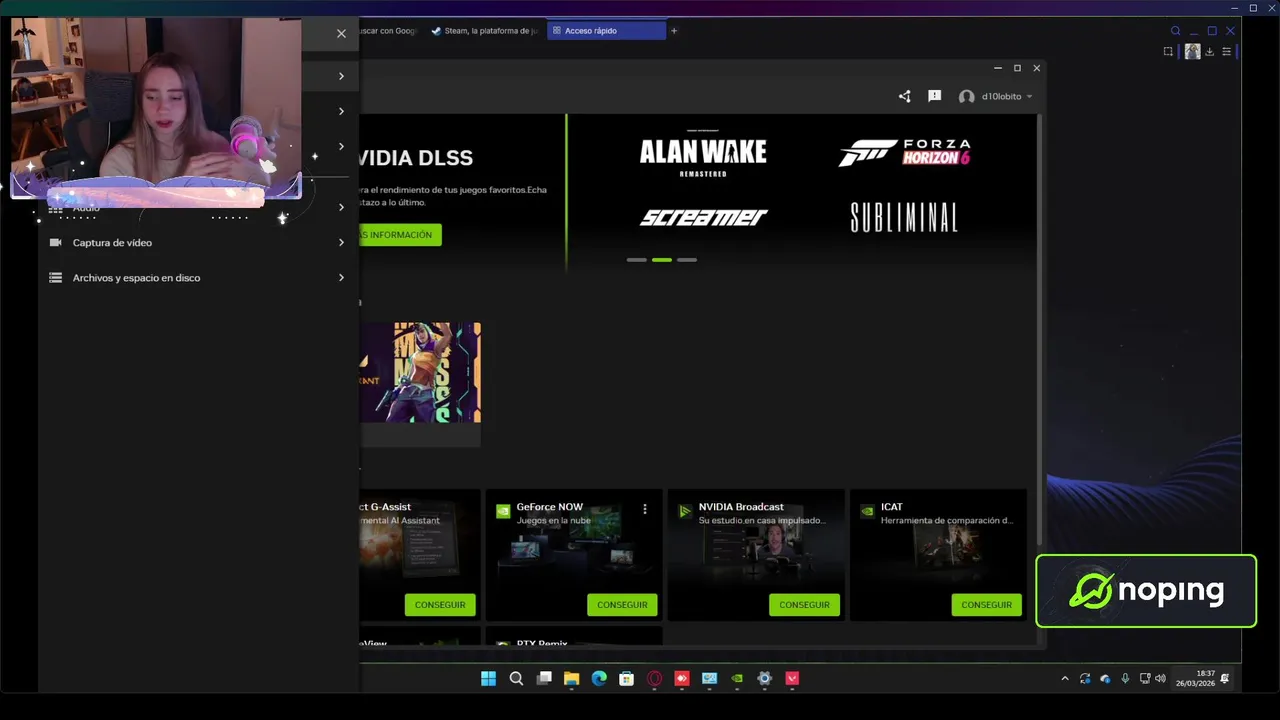Open Microsoft Store from the taskbar
Screen dimensions: 1280x720
point(627,679)
